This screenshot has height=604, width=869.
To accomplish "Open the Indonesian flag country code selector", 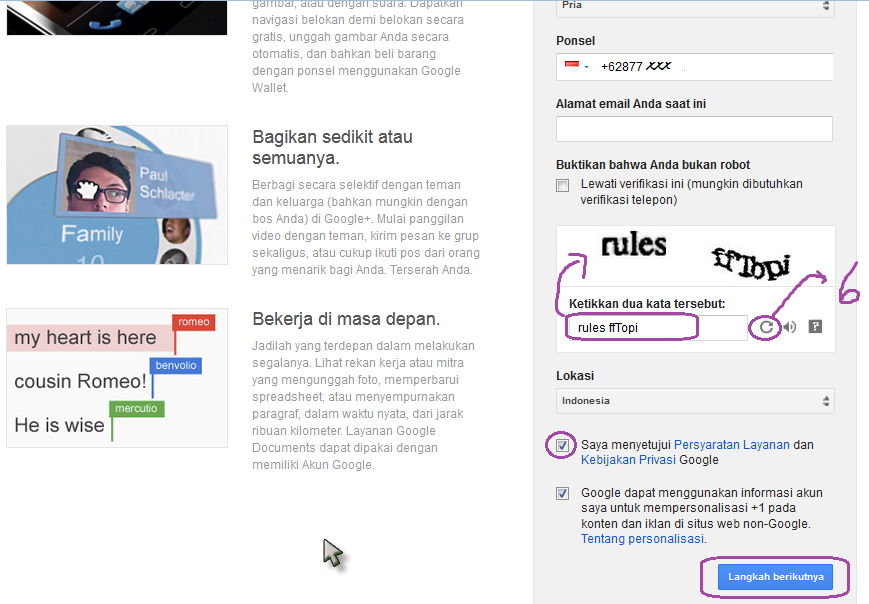I will pyautogui.click(x=576, y=66).
